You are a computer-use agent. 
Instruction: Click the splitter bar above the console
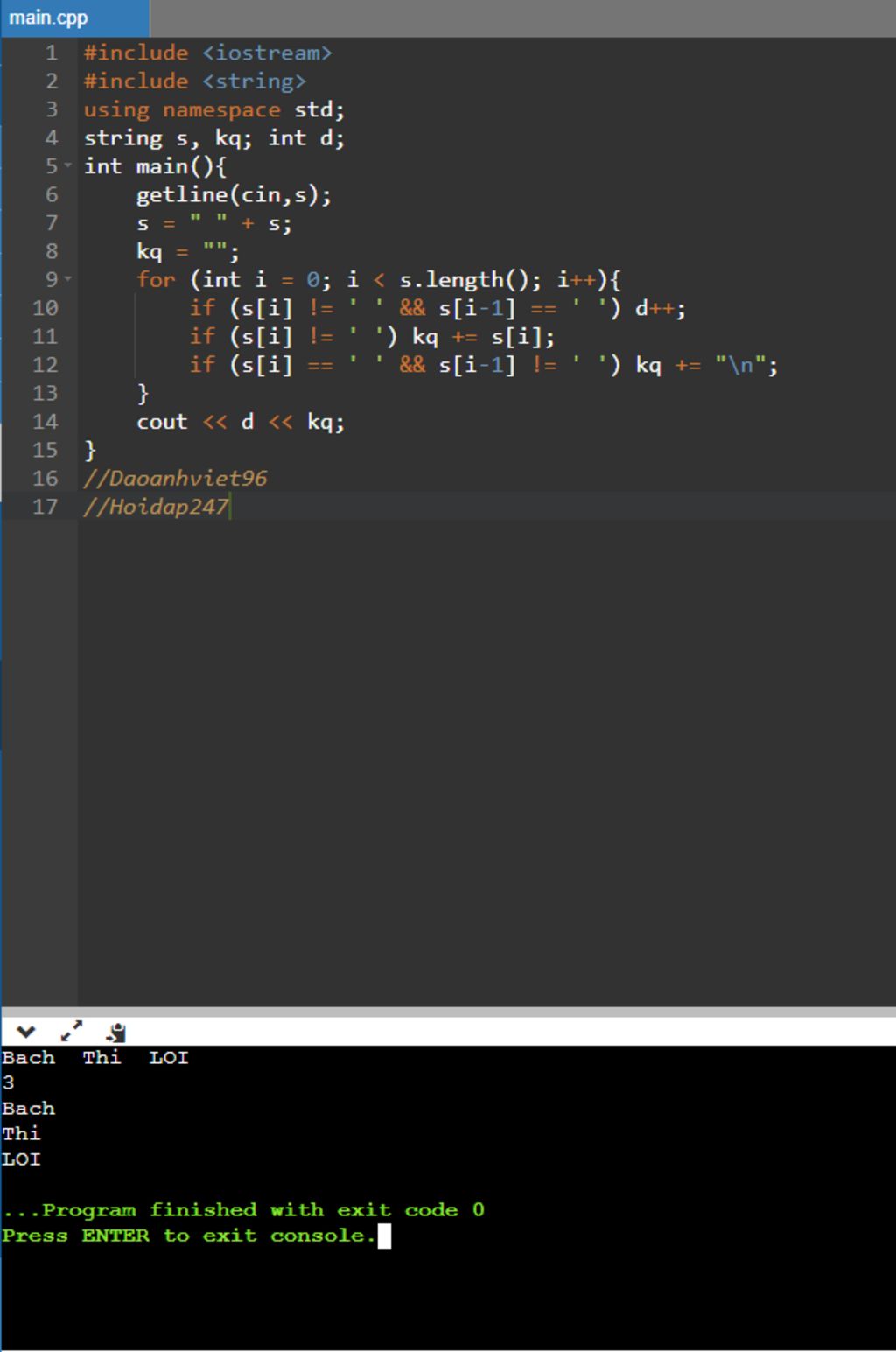pos(448,1012)
